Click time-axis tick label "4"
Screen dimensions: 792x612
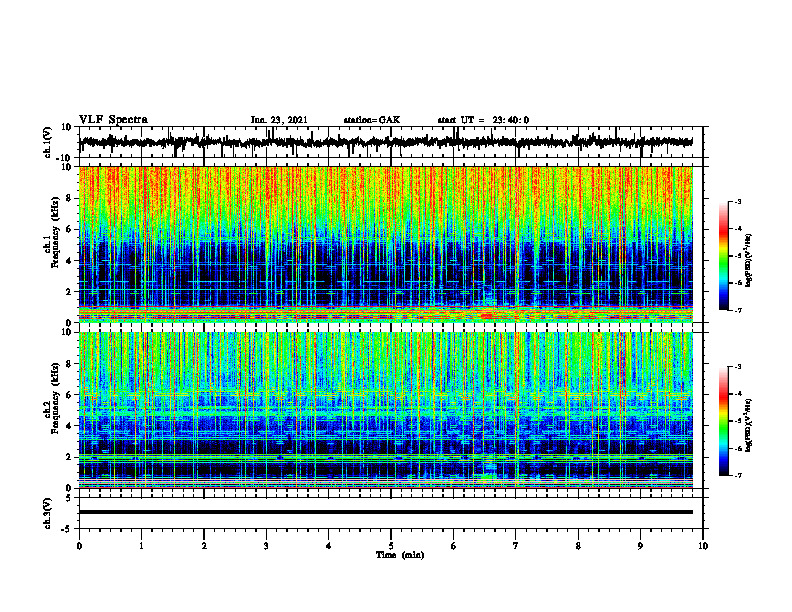click(329, 546)
